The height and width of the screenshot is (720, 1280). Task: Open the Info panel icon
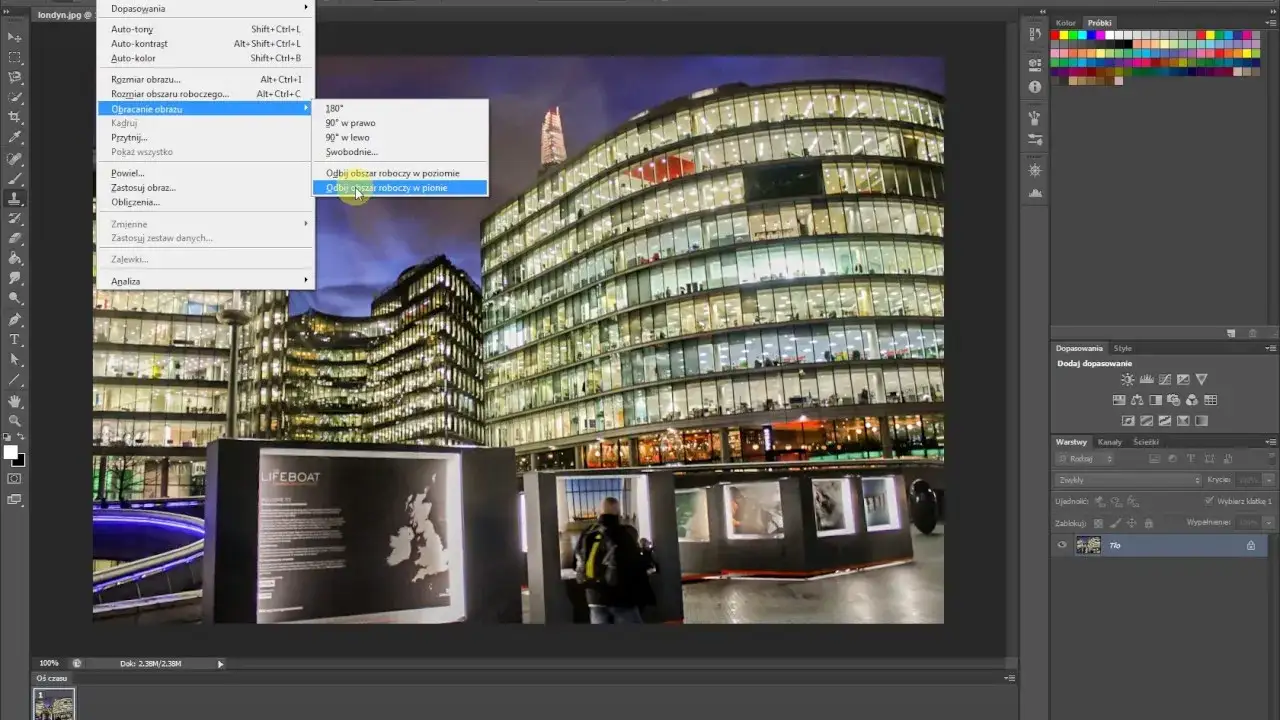(1035, 87)
